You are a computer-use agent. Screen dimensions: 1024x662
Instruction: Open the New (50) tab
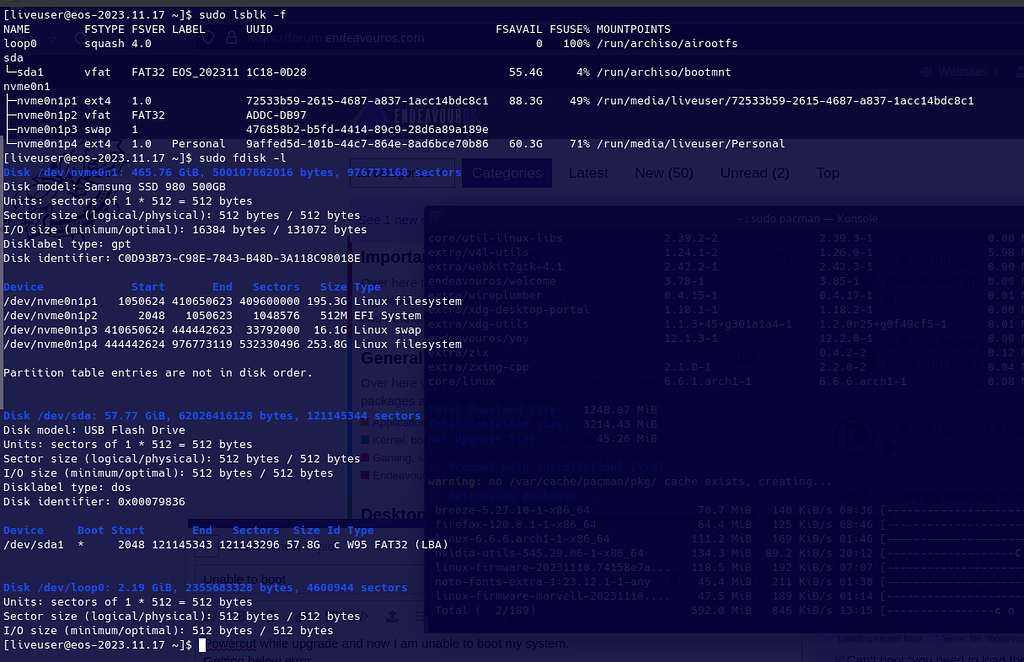[x=663, y=172]
